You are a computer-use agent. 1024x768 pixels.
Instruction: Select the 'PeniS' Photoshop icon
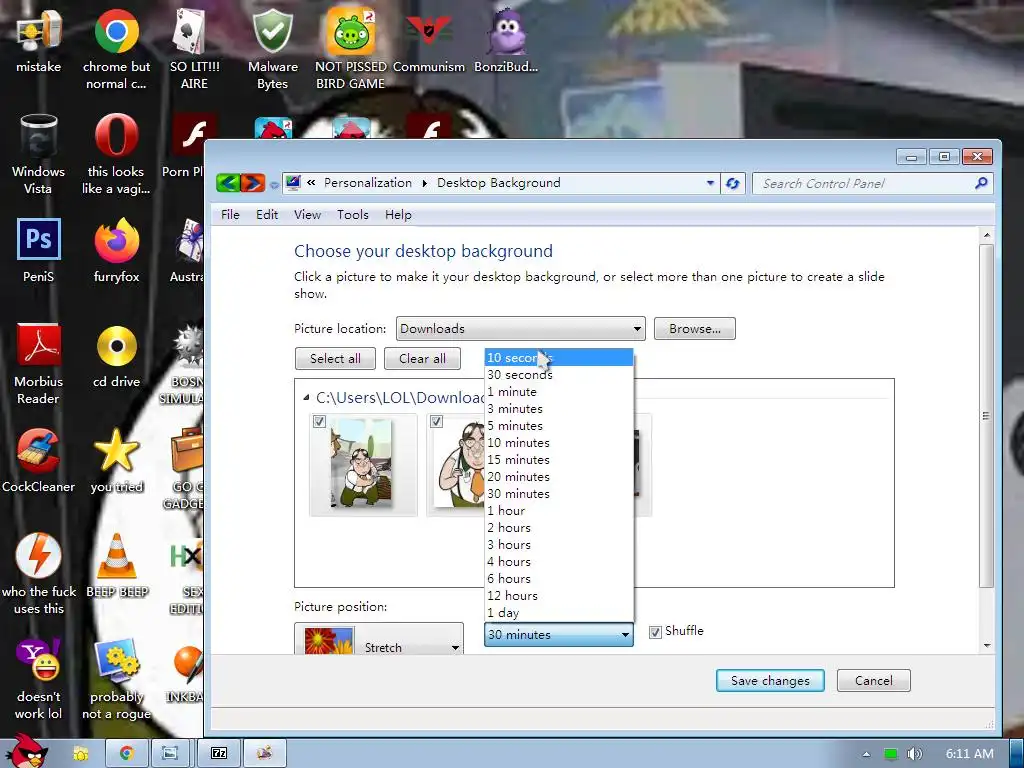pyautogui.click(x=39, y=250)
